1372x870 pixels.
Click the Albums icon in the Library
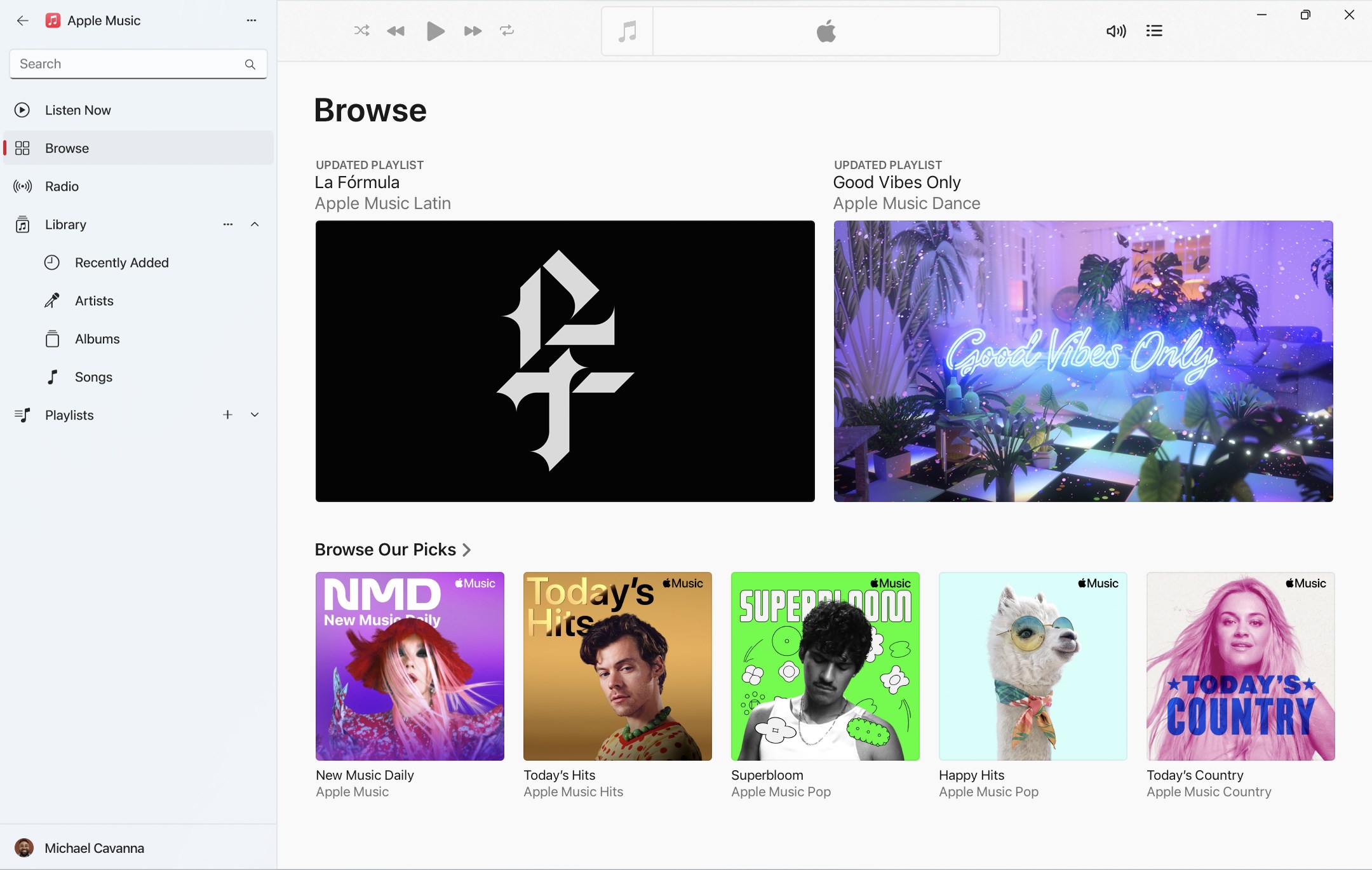[x=52, y=338]
